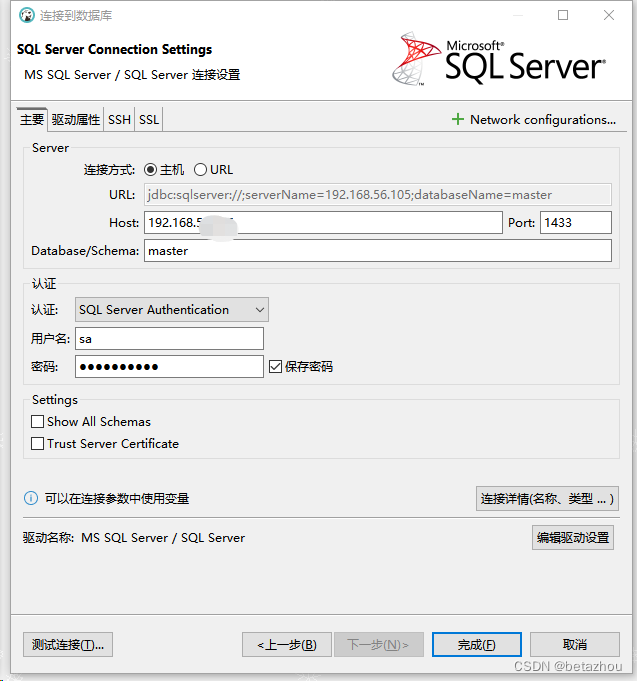Click the 下一步(N)> button
The width and height of the screenshot is (637, 681).
pyautogui.click(x=378, y=645)
